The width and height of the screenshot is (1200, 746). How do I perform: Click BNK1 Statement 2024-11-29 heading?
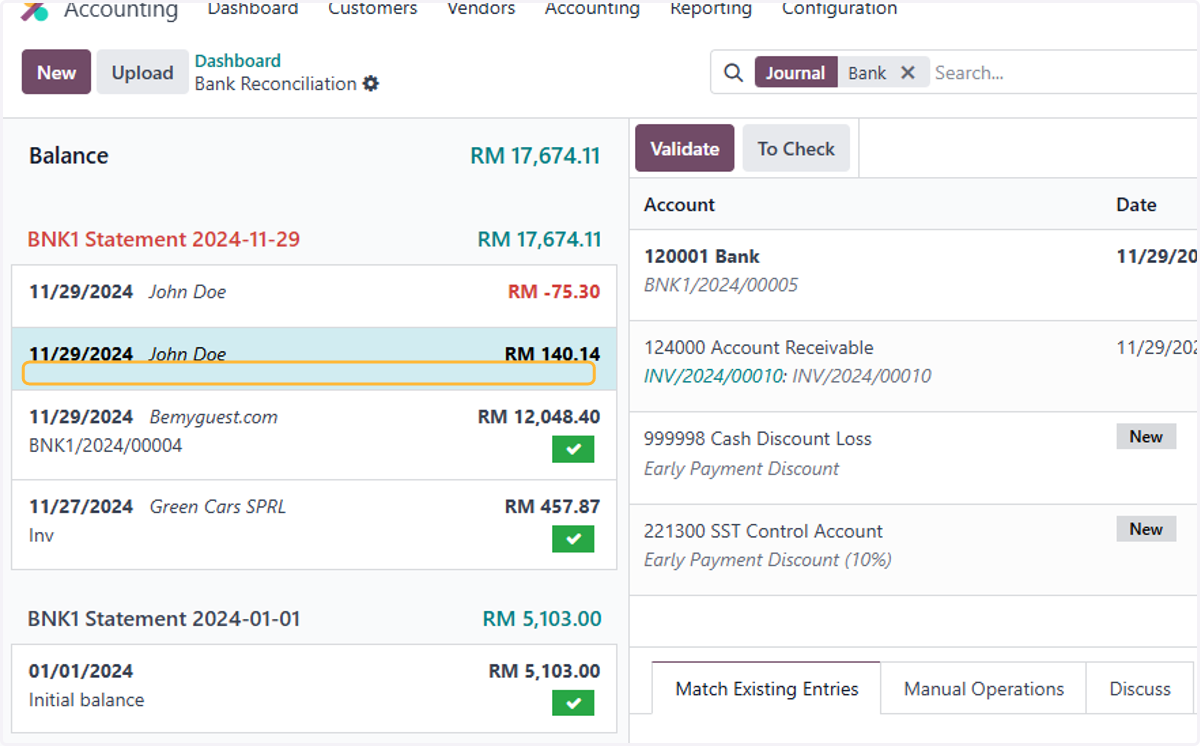coord(164,240)
